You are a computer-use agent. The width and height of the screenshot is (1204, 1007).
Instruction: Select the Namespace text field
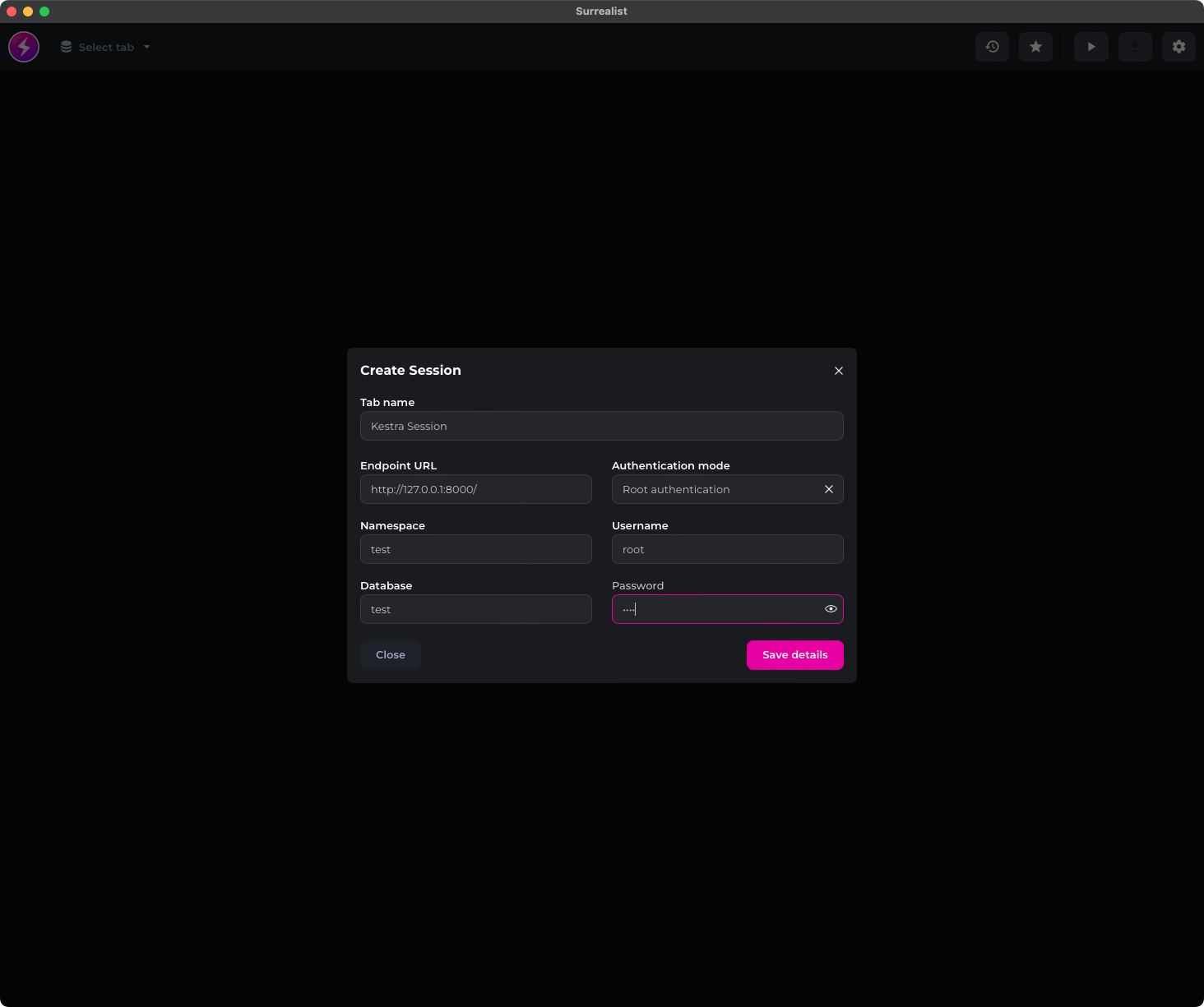pos(475,549)
